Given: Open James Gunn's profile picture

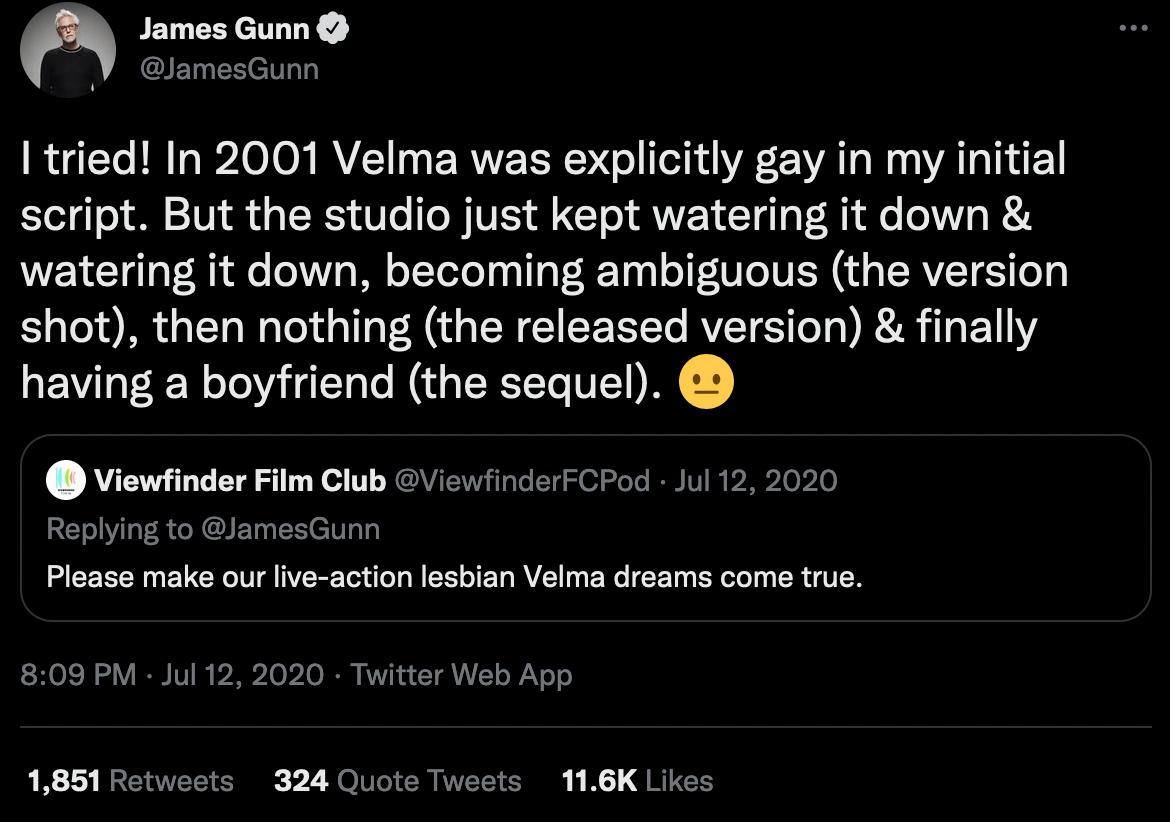Looking at the screenshot, I should tap(67, 50).
